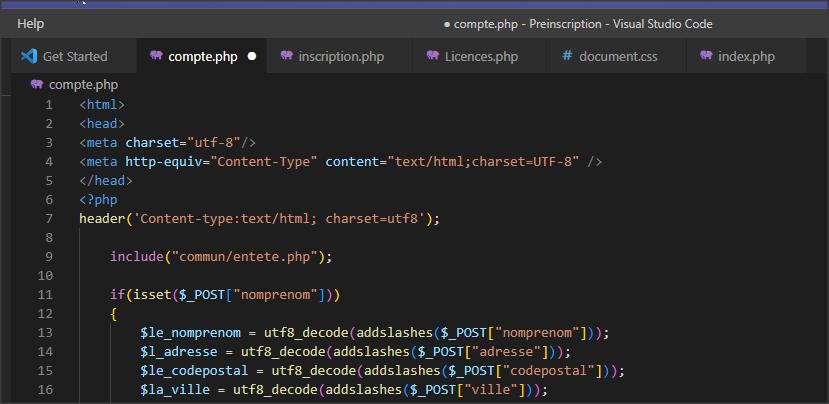
Task: Click the PHP elephant icon on Licences.php tab
Action: click(432, 56)
